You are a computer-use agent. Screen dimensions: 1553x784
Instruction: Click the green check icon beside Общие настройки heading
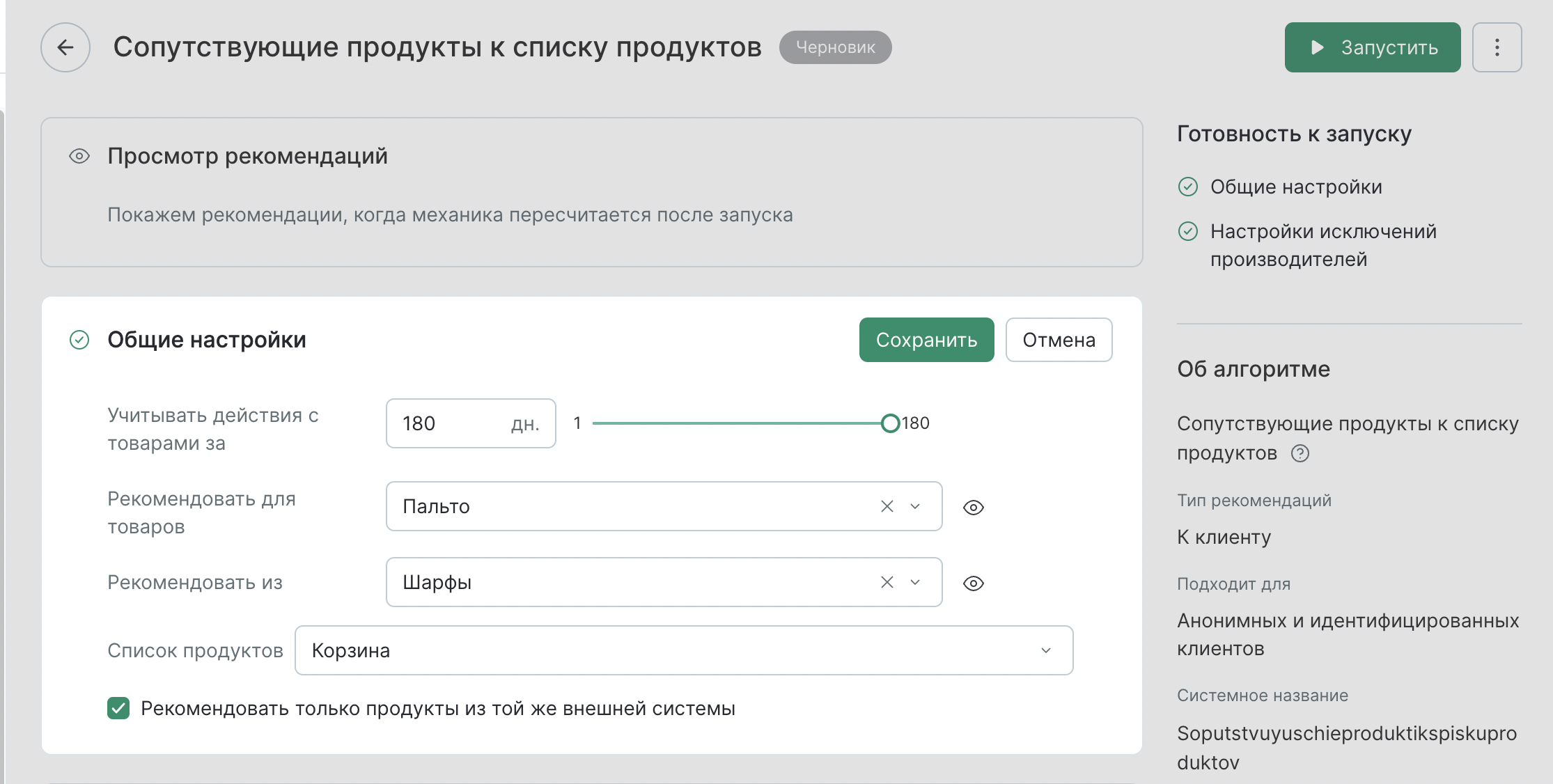[x=79, y=340]
